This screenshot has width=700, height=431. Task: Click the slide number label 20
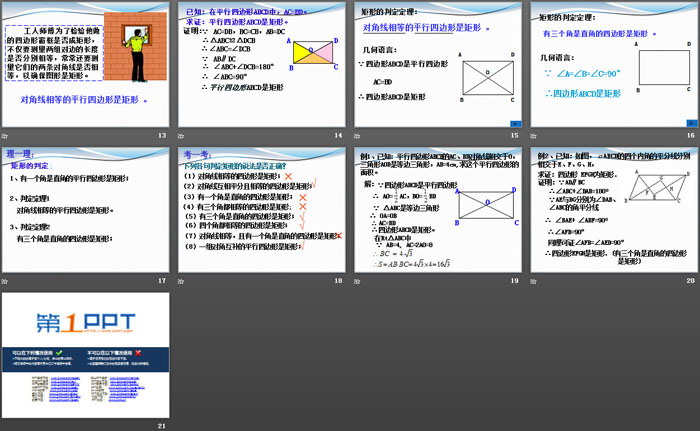click(691, 280)
